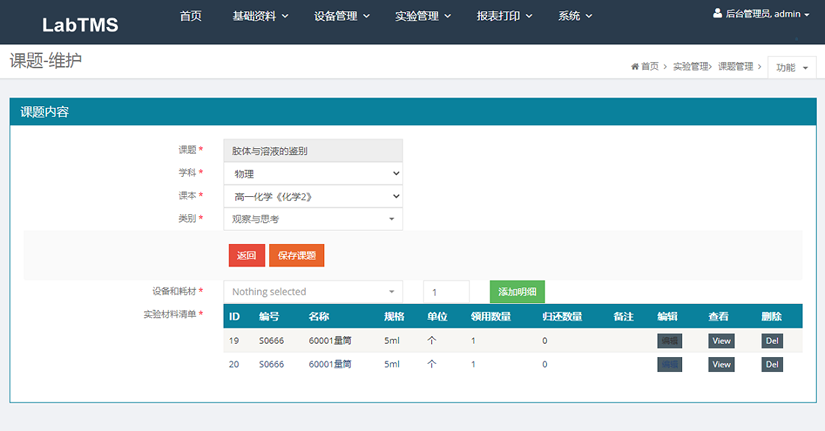Open the 基础资料 menu
This screenshot has width=825, height=431.
260,16
